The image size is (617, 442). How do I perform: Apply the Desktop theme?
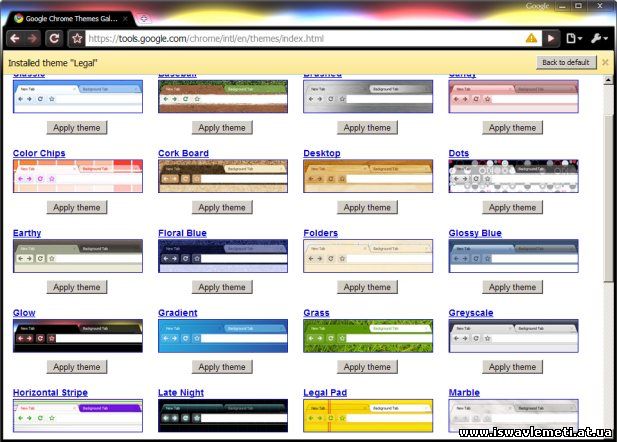click(x=367, y=207)
